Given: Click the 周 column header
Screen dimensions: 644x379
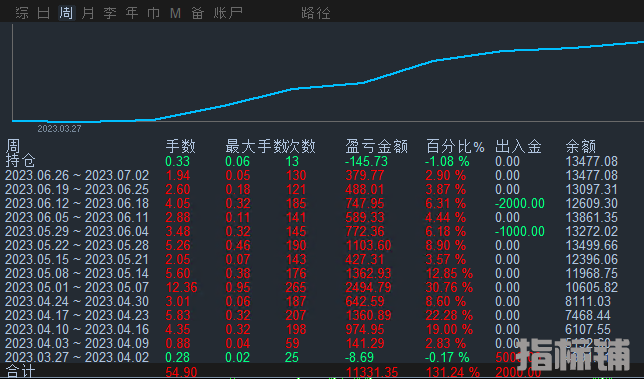Looking at the screenshot, I should click(x=13, y=146).
